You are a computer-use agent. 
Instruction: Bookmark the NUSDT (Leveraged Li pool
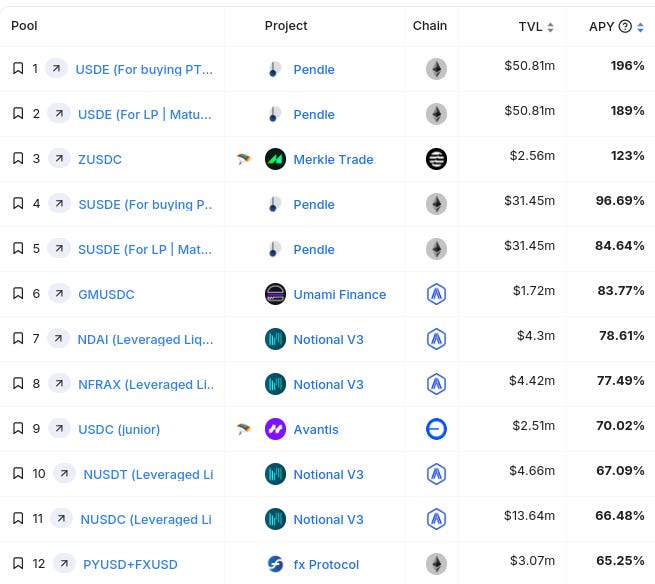(x=18, y=474)
